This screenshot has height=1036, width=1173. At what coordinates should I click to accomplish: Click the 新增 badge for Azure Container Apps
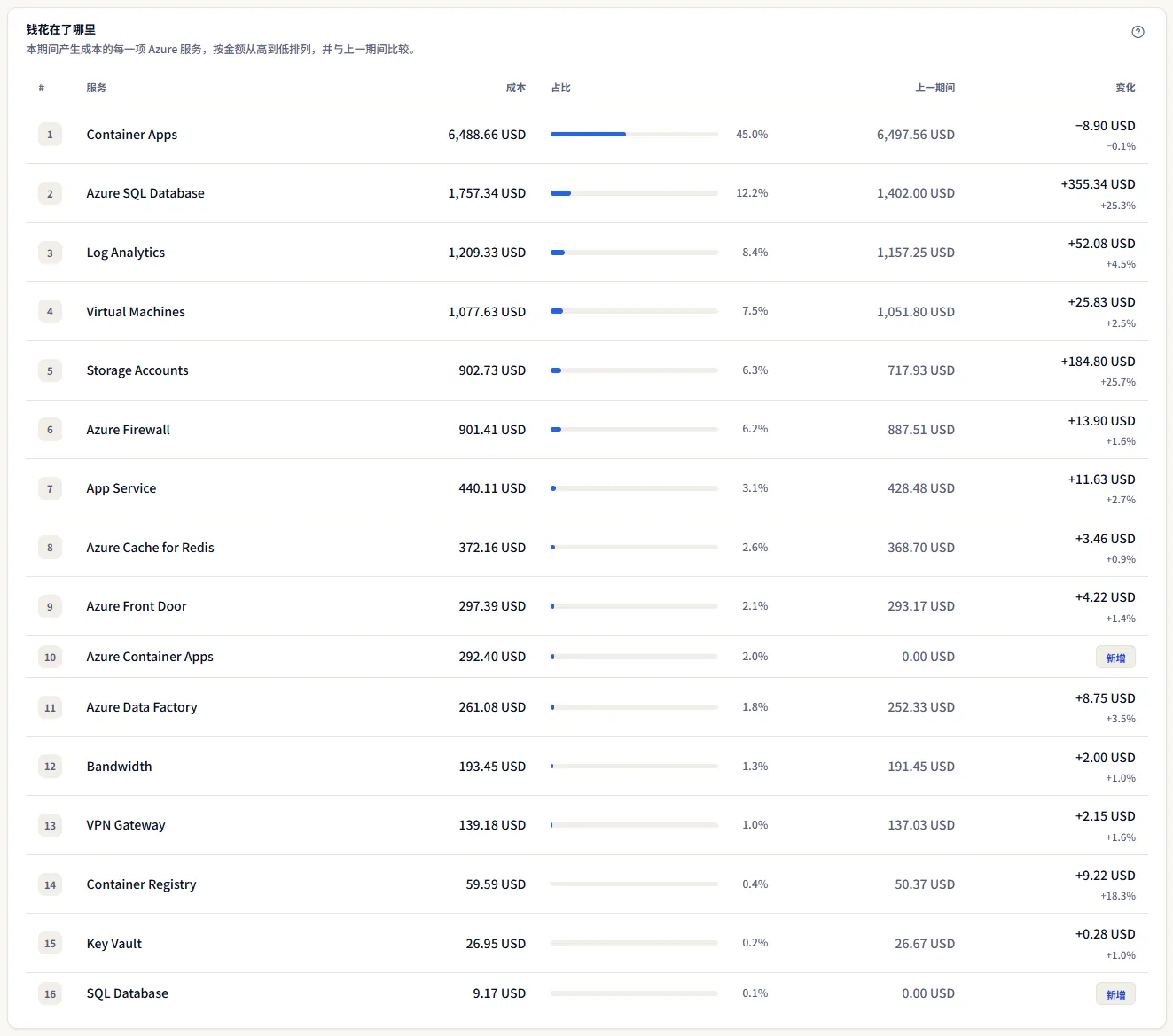1115,658
